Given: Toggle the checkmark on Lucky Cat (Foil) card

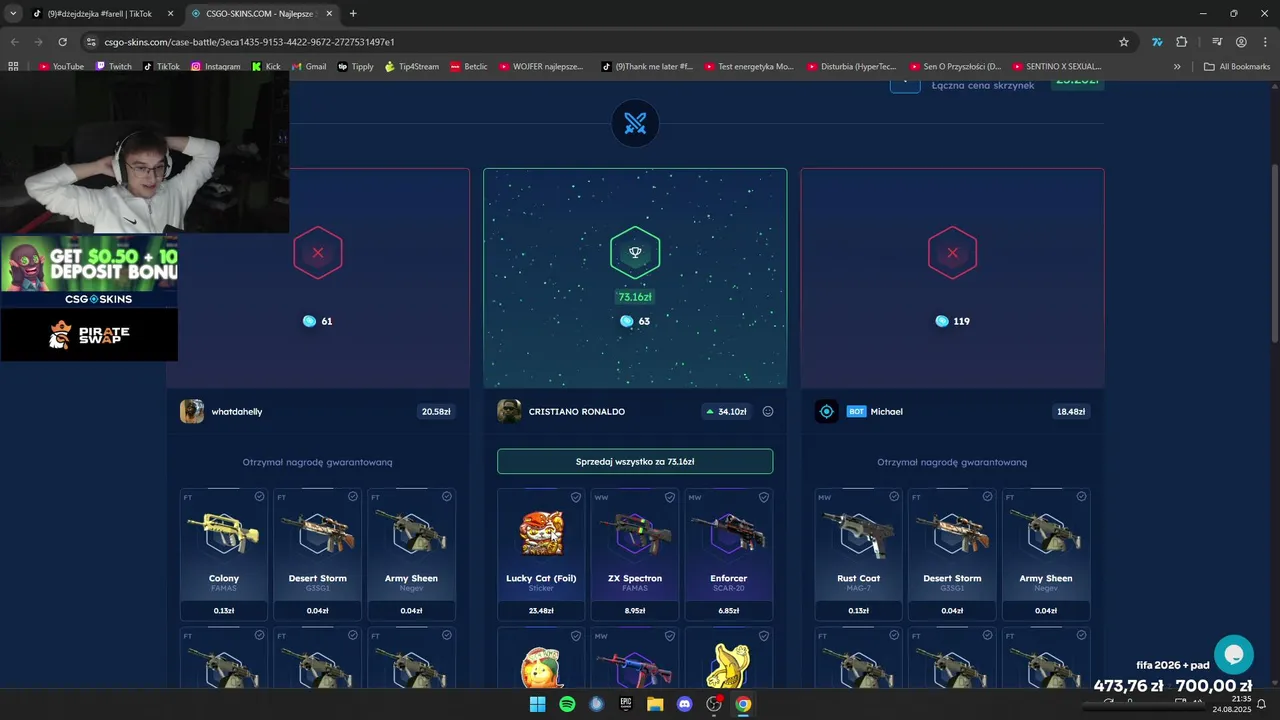Looking at the screenshot, I should click(x=576, y=497).
